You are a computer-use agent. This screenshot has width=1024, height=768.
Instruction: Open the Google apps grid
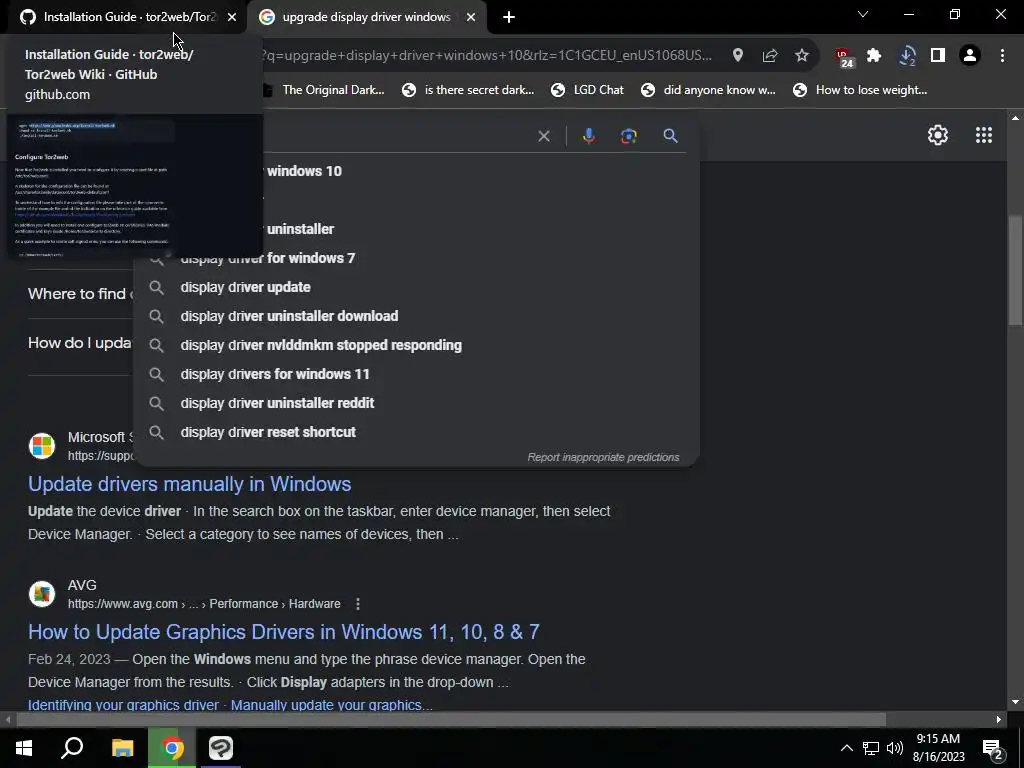click(x=984, y=135)
